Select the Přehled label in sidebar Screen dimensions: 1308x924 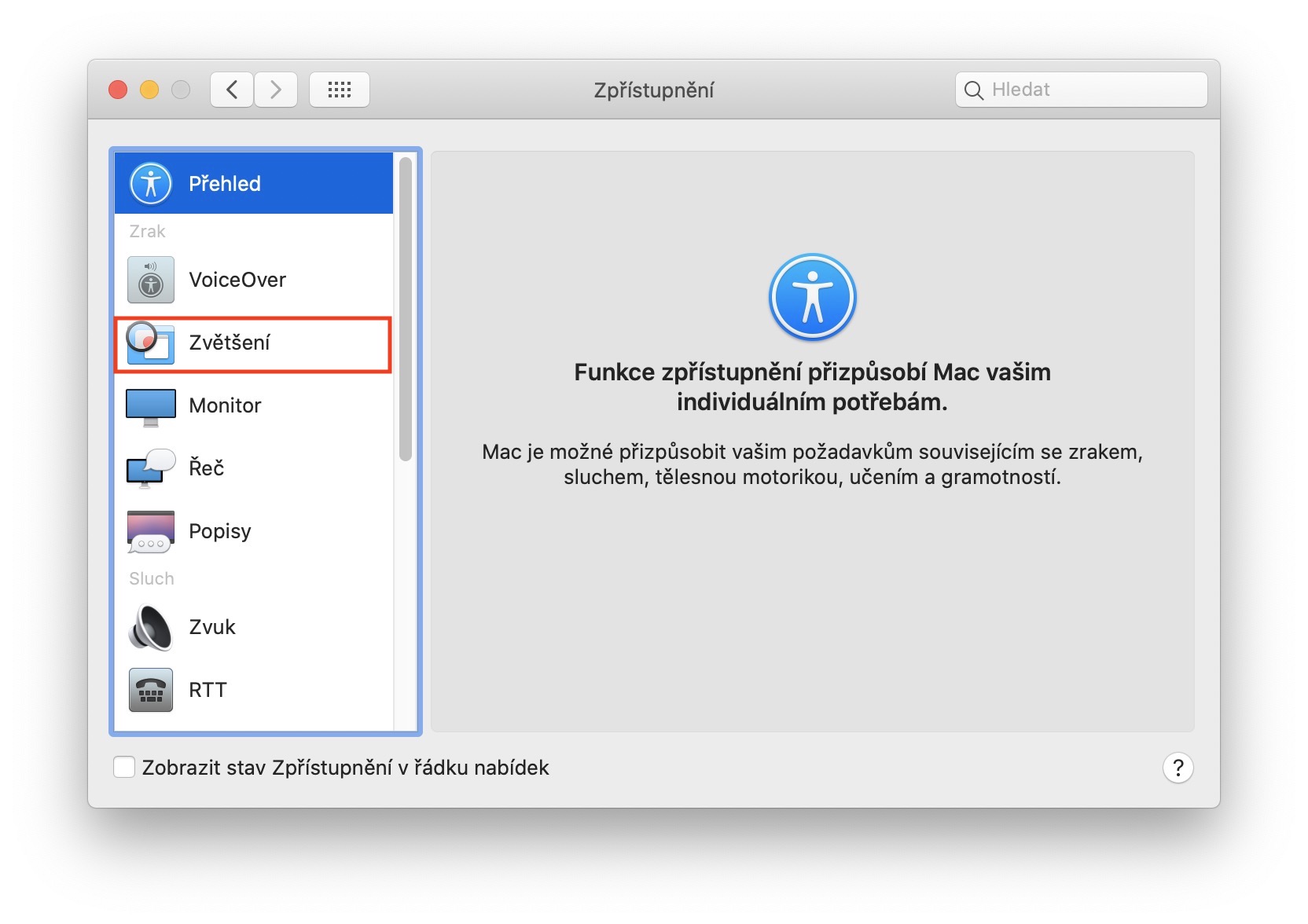(225, 184)
